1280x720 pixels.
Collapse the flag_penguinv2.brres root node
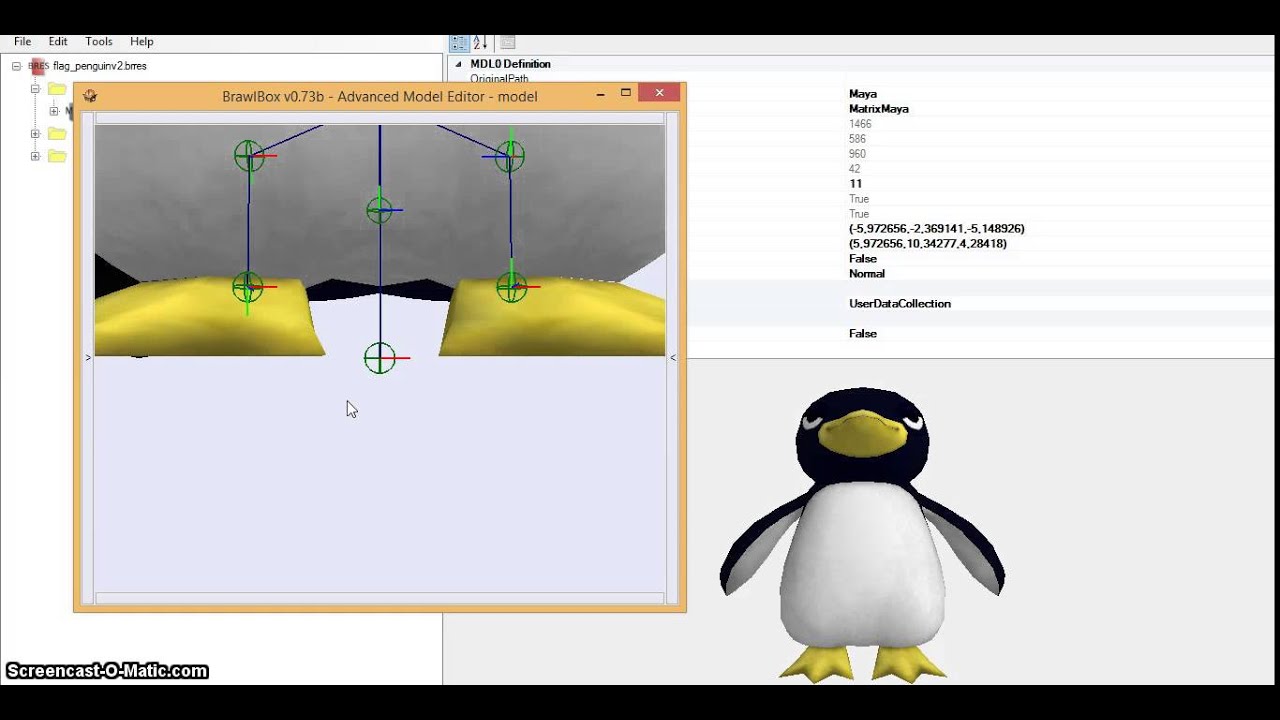tap(16, 66)
